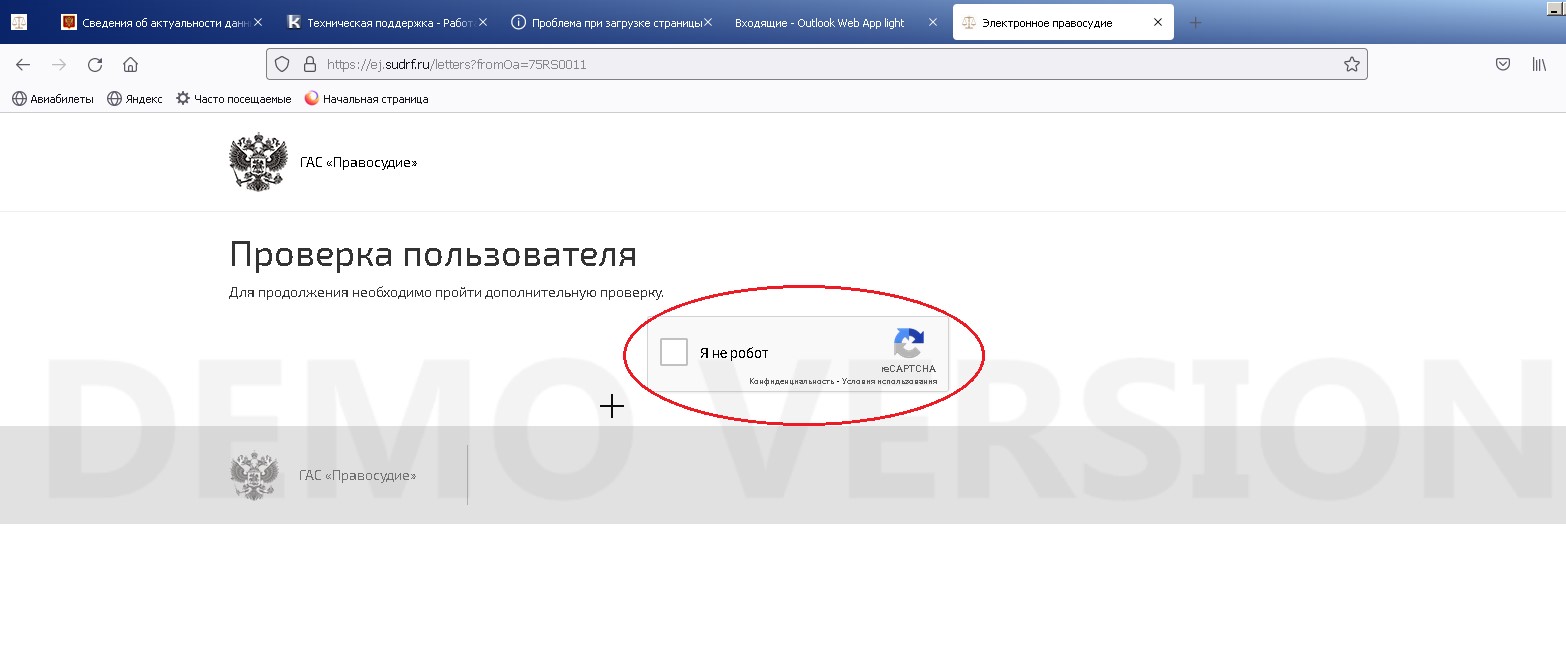Bookmark this page with the star icon
1566x662 pixels.
point(1351,65)
